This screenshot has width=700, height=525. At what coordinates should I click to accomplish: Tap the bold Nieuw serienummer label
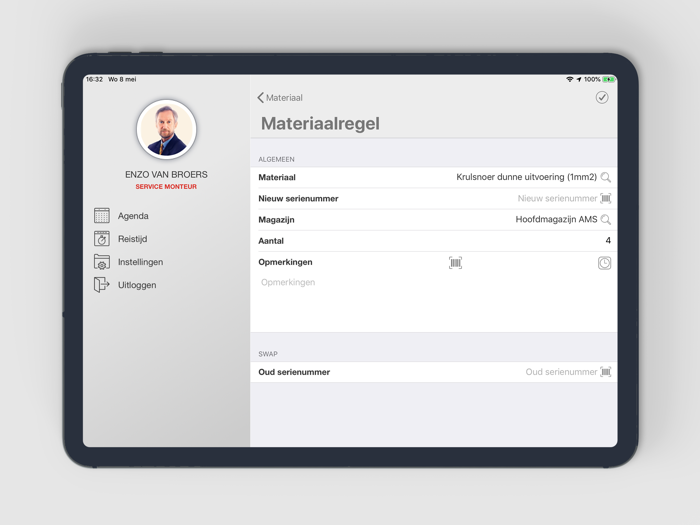(298, 199)
